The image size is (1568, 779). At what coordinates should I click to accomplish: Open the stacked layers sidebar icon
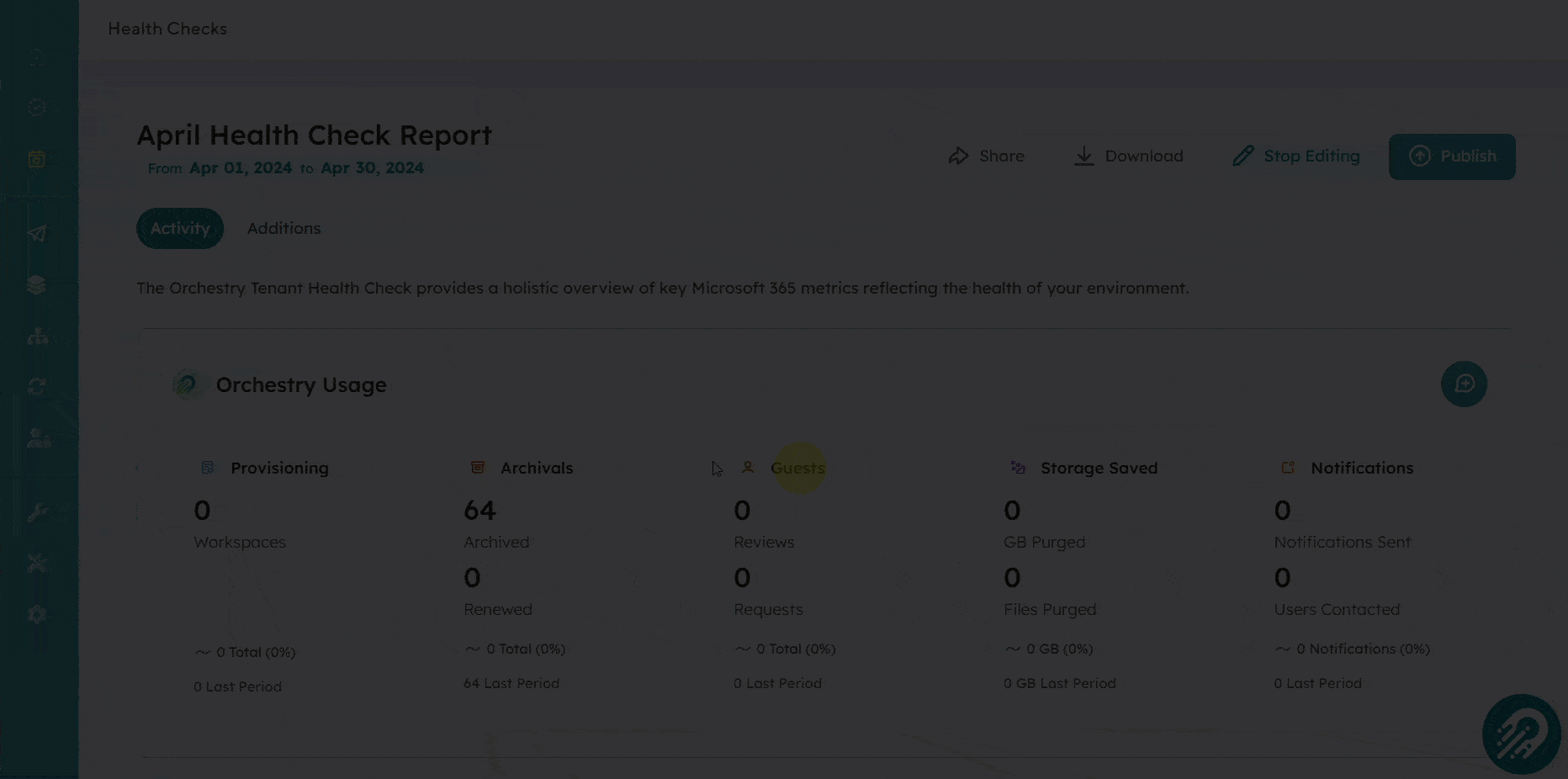[x=37, y=285]
